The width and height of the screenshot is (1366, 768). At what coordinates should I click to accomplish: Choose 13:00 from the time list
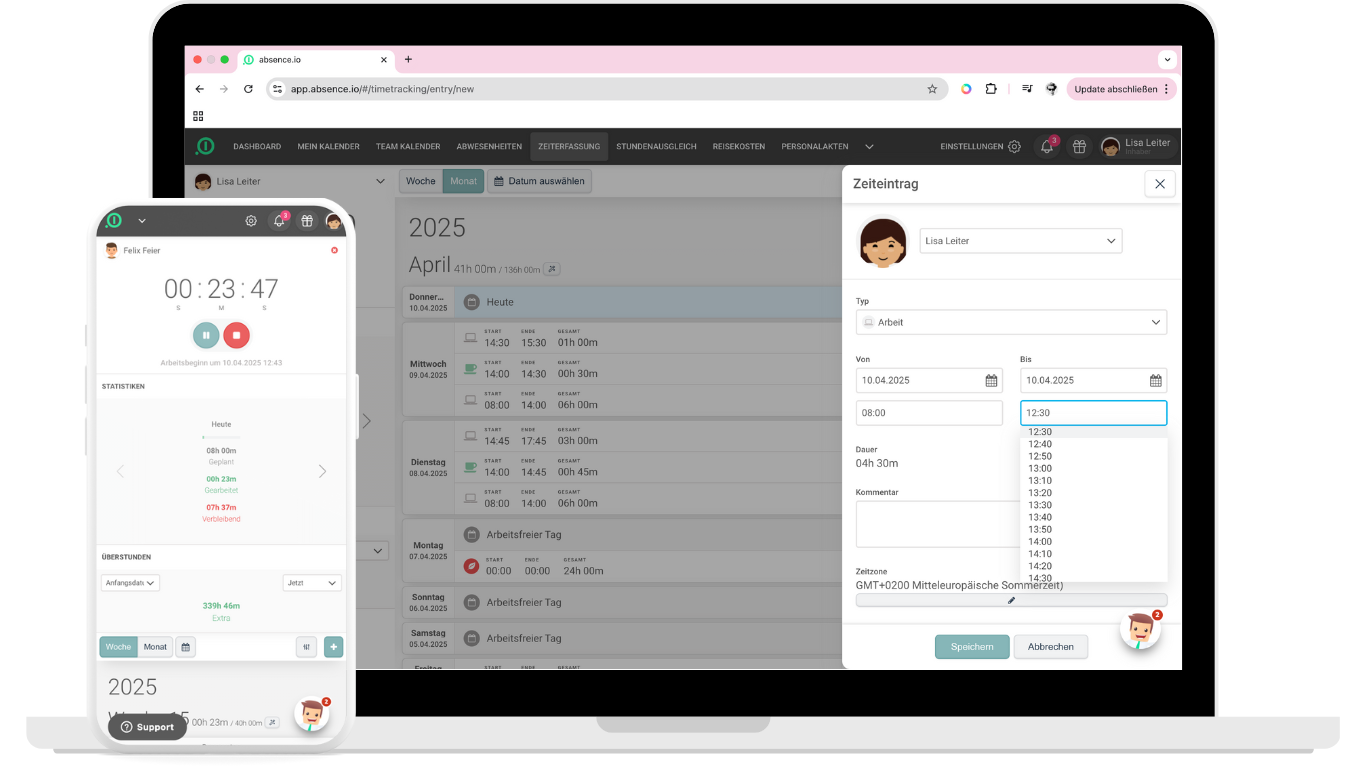tap(1040, 468)
